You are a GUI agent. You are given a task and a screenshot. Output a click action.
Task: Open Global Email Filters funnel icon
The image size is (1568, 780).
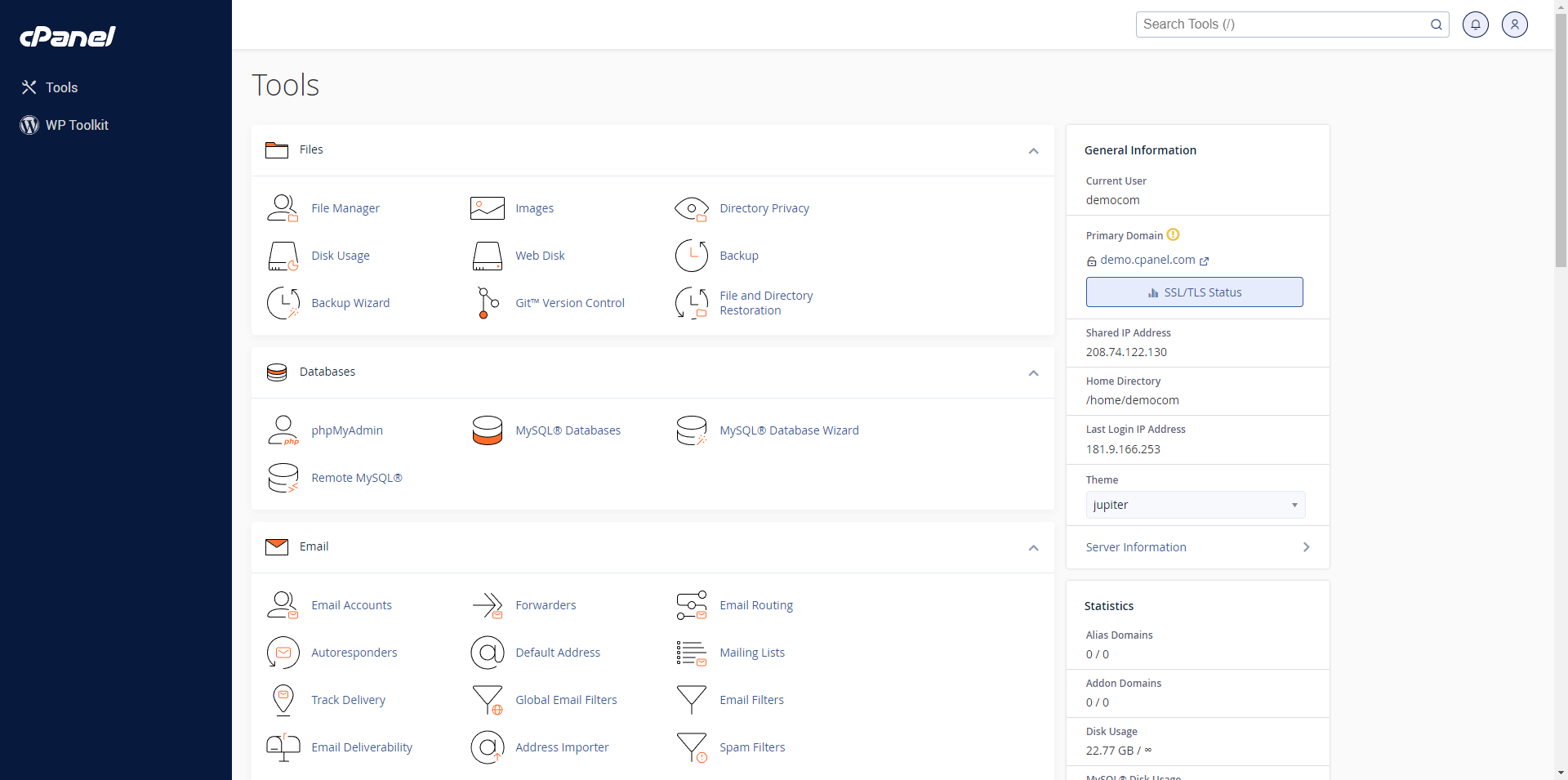click(x=487, y=700)
